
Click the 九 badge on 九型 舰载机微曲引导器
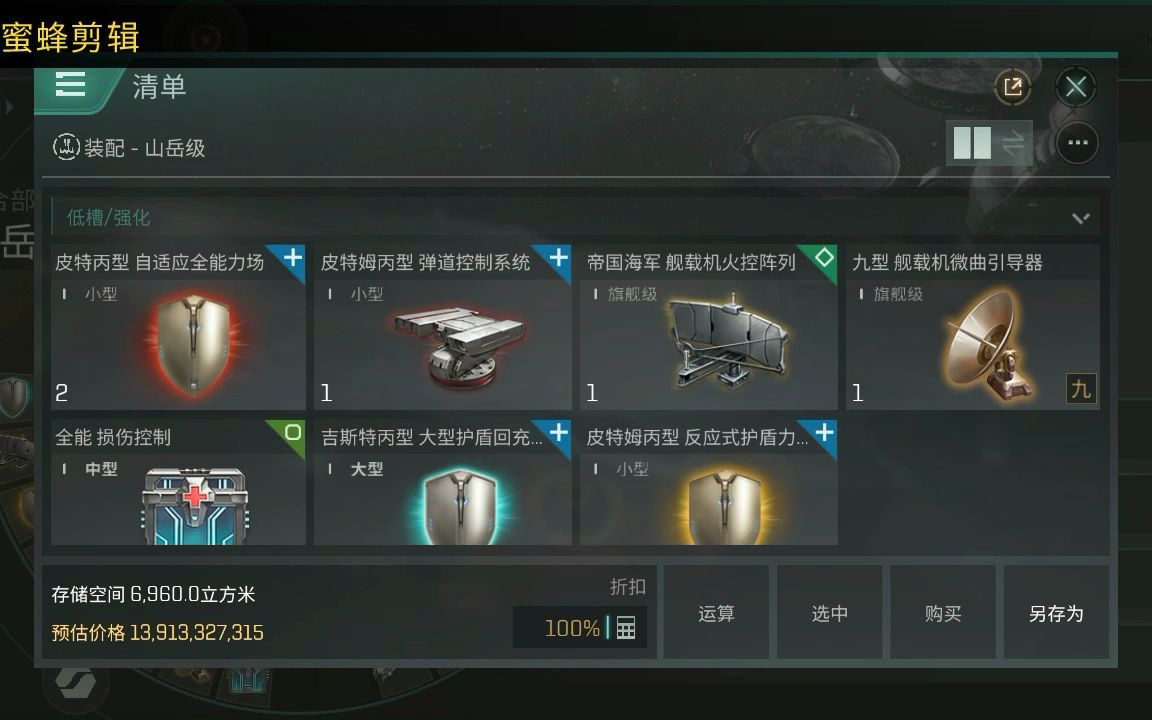(1081, 389)
